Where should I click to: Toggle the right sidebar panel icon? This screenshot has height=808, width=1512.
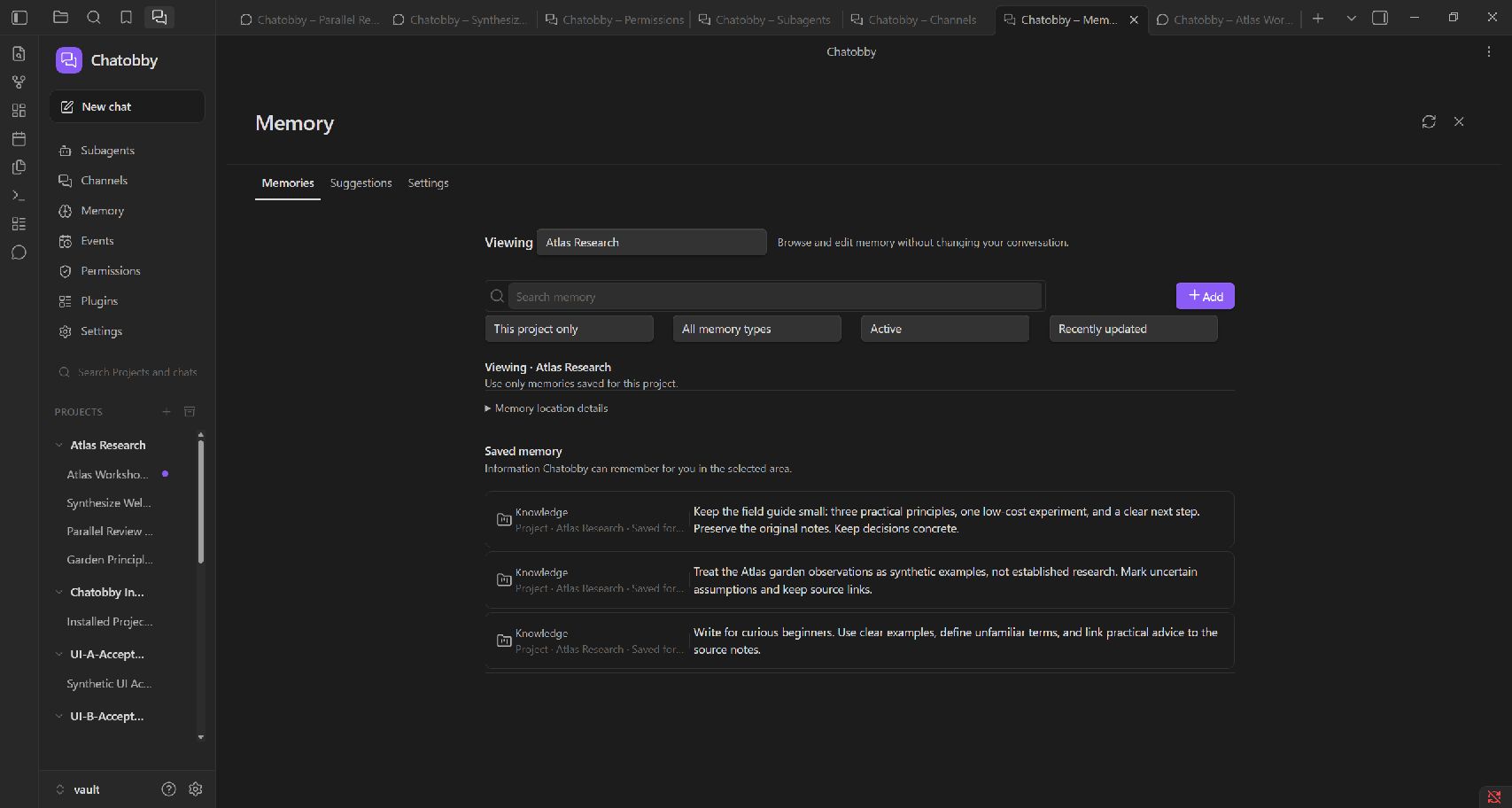point(1380,18)
